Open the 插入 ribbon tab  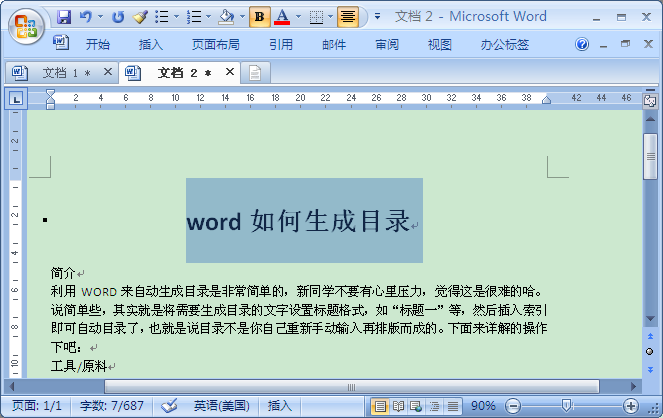click(x=151, y=44)
